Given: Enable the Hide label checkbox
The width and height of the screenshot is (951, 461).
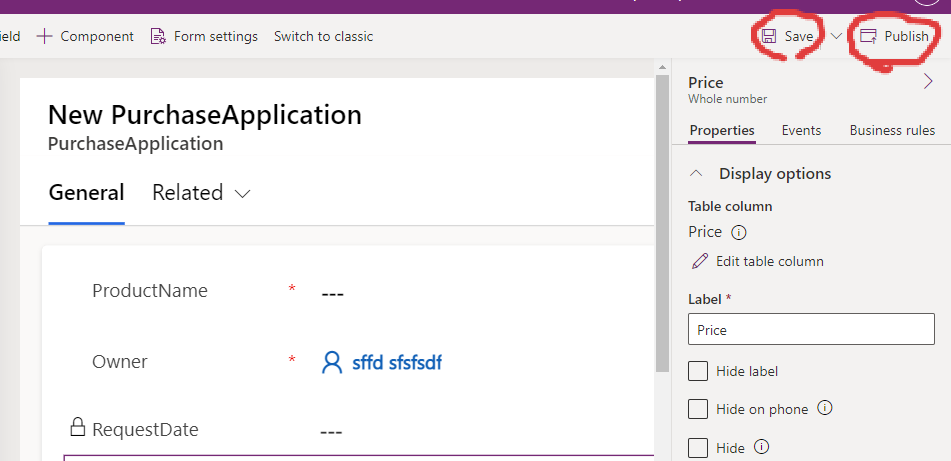Looking at the screenshot, I should [x=698, y=371].
